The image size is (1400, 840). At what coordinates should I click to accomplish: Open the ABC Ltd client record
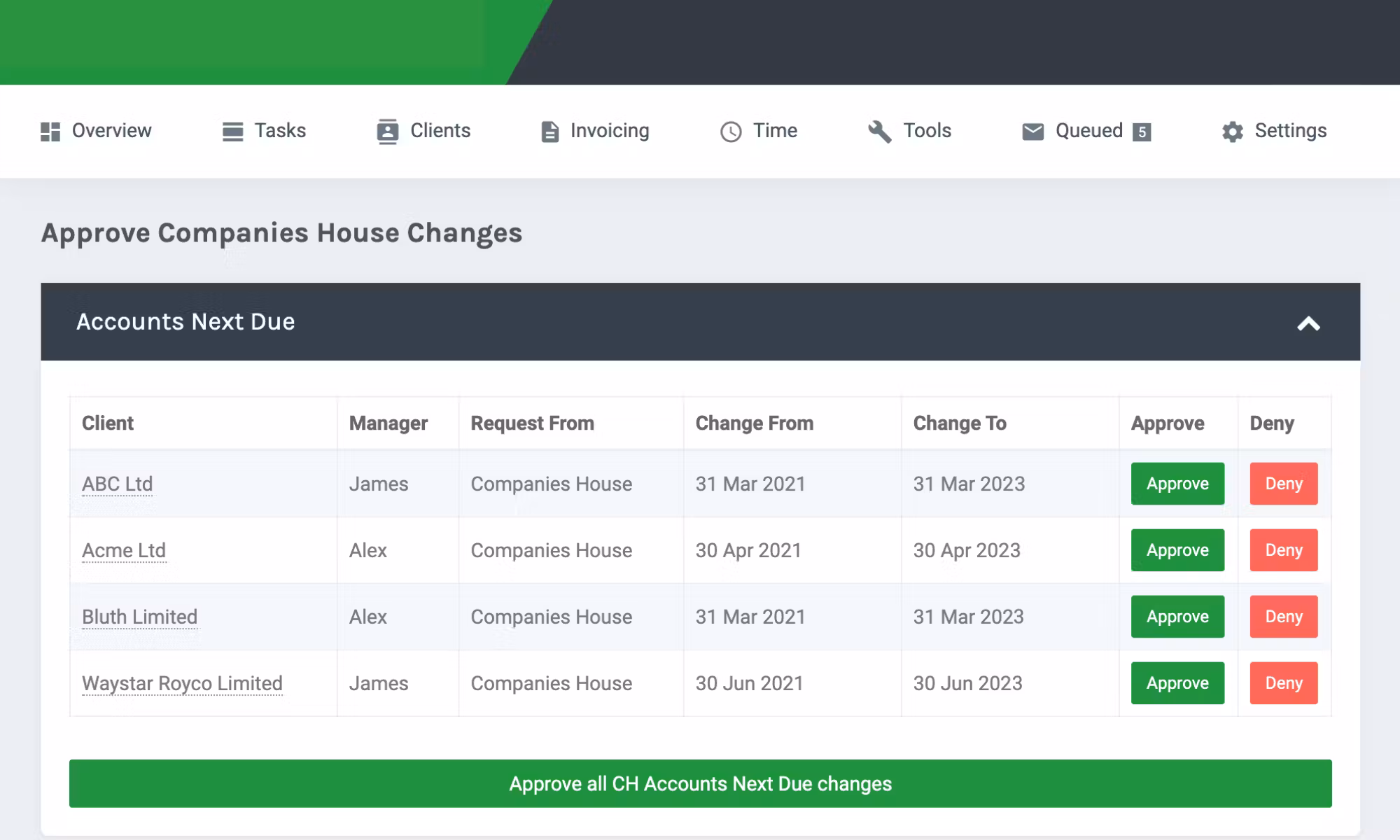pos(116,484)
